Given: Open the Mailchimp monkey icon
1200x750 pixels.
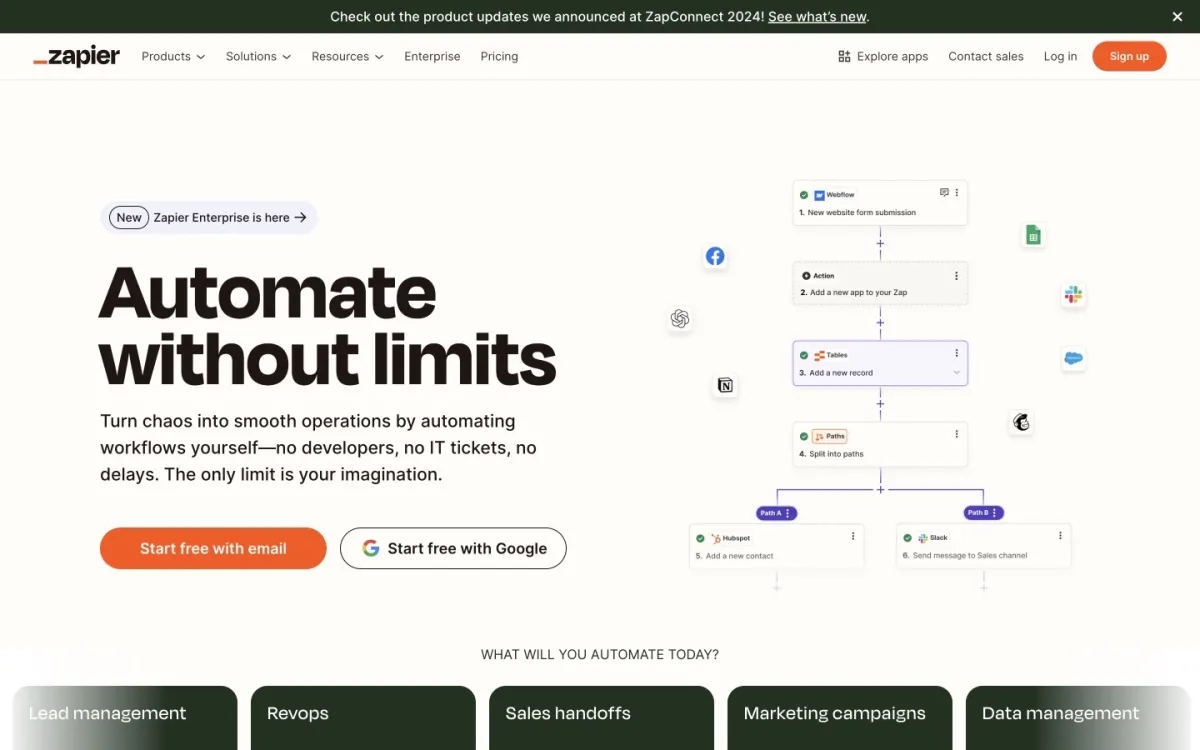Looking at the screenshot, I should click(x=1021, y=422).
